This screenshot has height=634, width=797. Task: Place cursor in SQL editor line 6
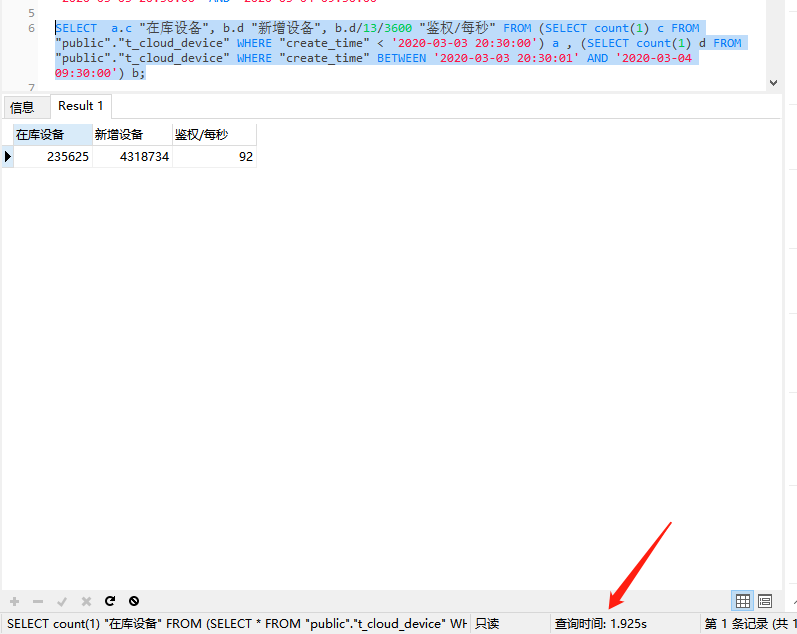click(402, 50)
